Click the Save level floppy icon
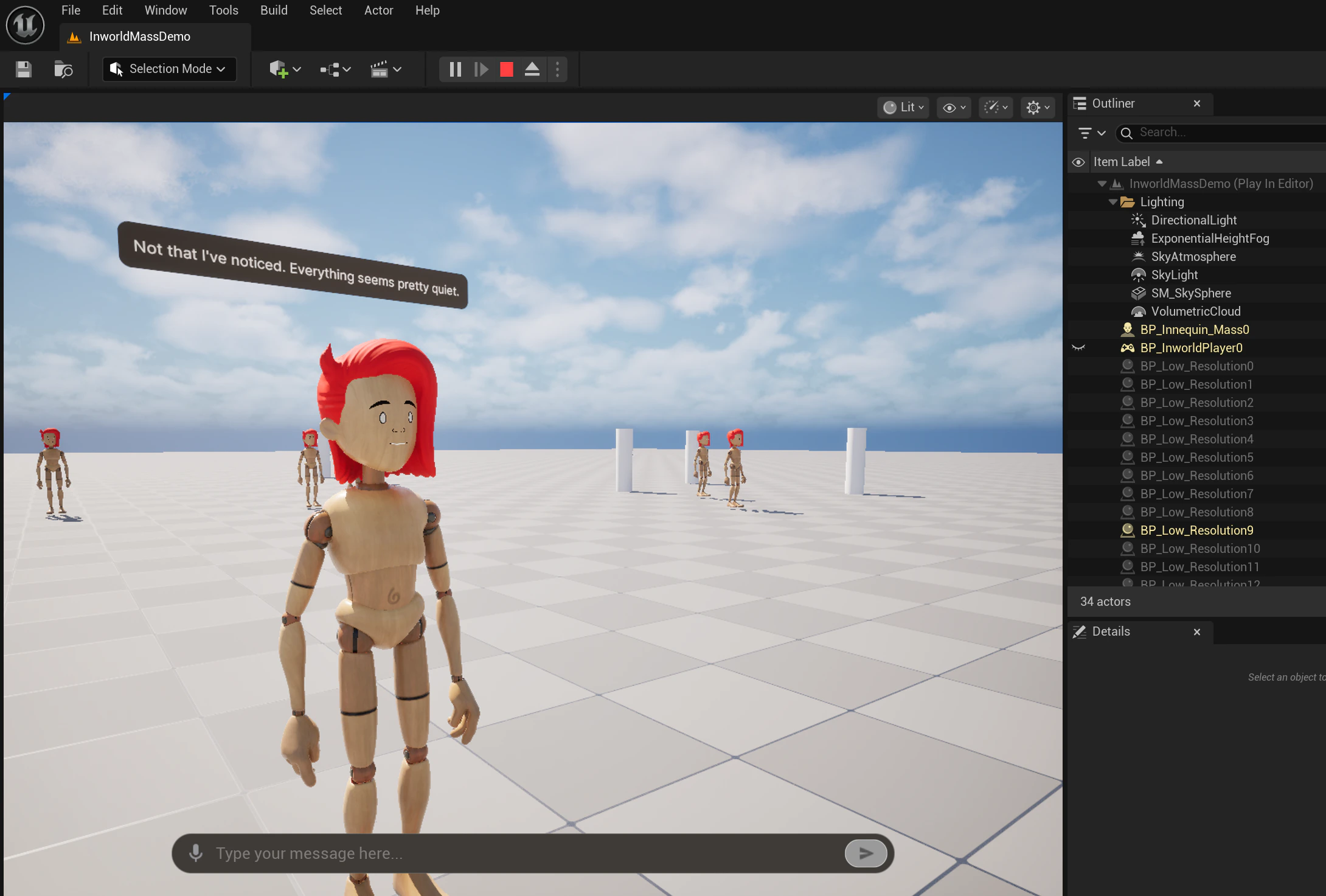This screenshot has height=896, width=1326. [24, 69]
